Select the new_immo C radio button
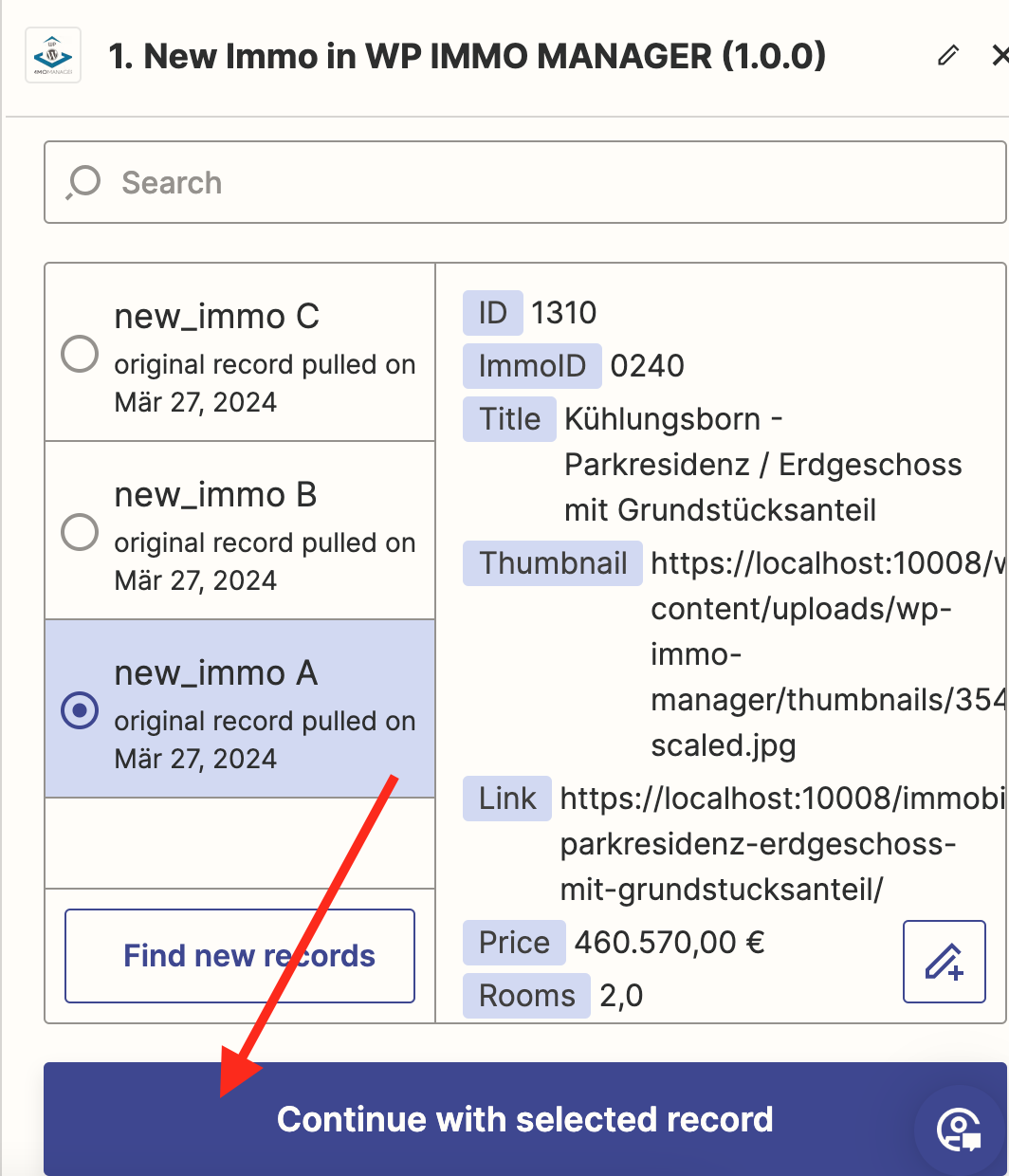 click(80, 354)
